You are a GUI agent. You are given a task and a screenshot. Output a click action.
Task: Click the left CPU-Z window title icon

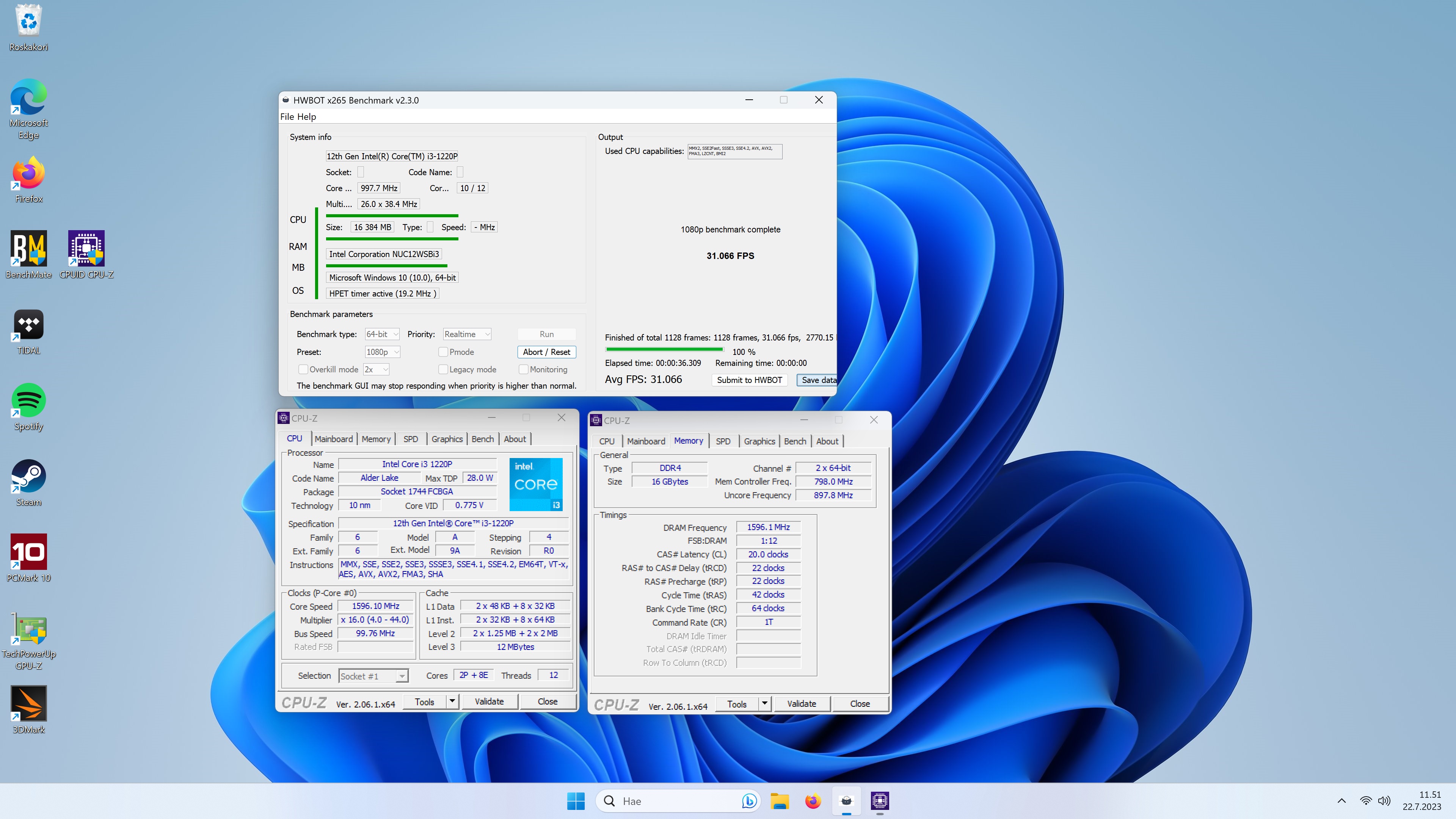(x=284, y=418)
